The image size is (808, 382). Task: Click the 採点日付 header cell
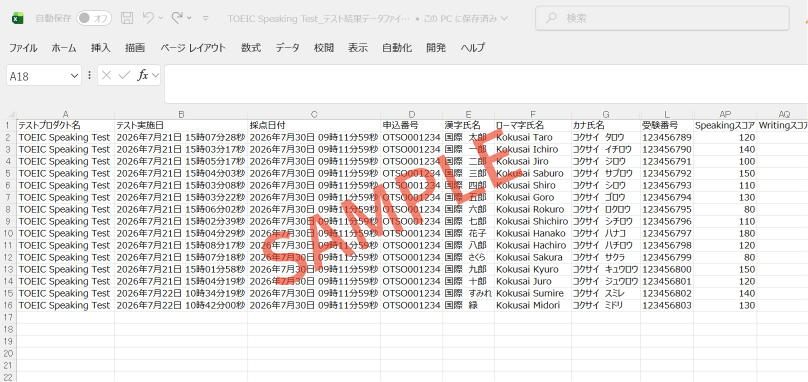pos(314,125)
